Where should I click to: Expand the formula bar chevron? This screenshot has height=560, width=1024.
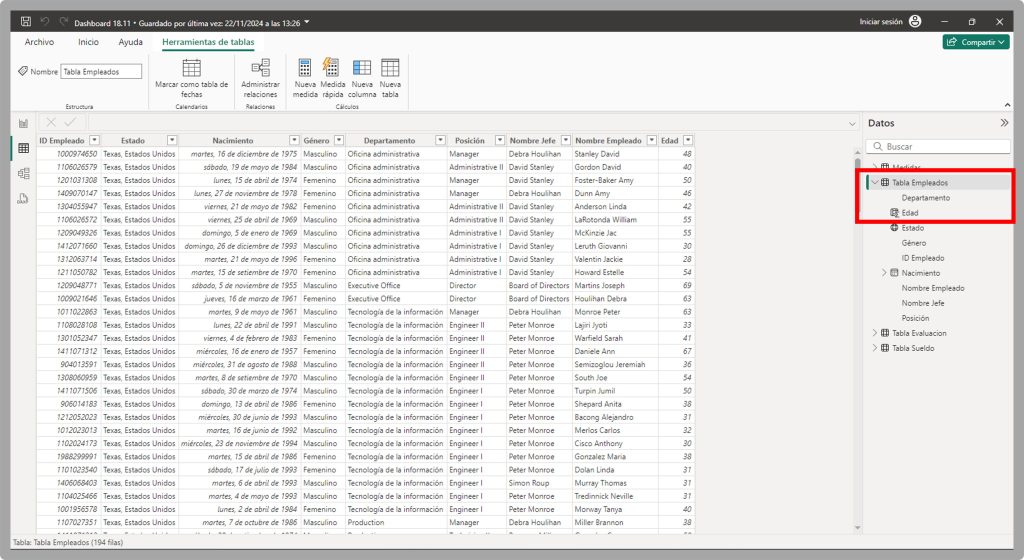(x=852, y=123)
